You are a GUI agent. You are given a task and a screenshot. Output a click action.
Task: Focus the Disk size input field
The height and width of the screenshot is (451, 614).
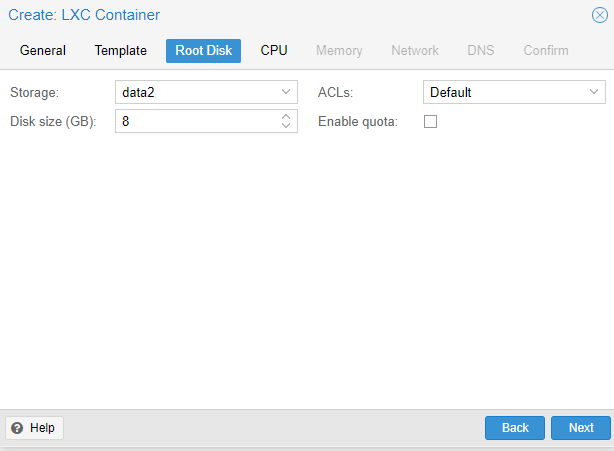point(198,121)
